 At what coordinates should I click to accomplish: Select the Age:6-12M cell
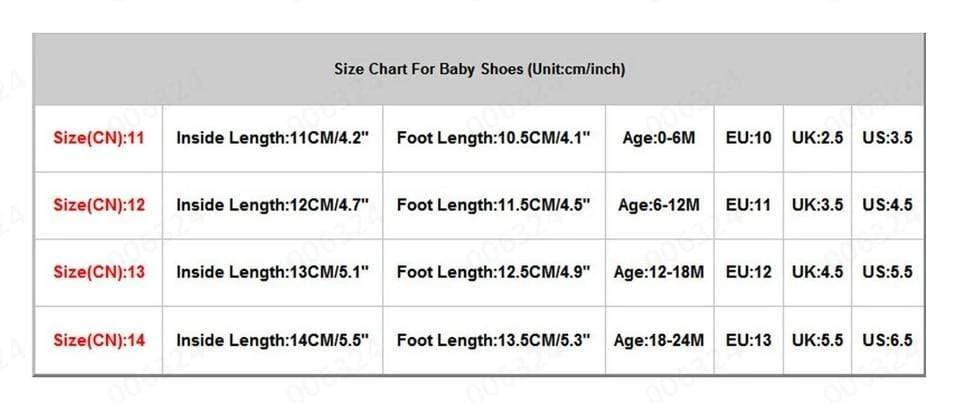[658, 205]
